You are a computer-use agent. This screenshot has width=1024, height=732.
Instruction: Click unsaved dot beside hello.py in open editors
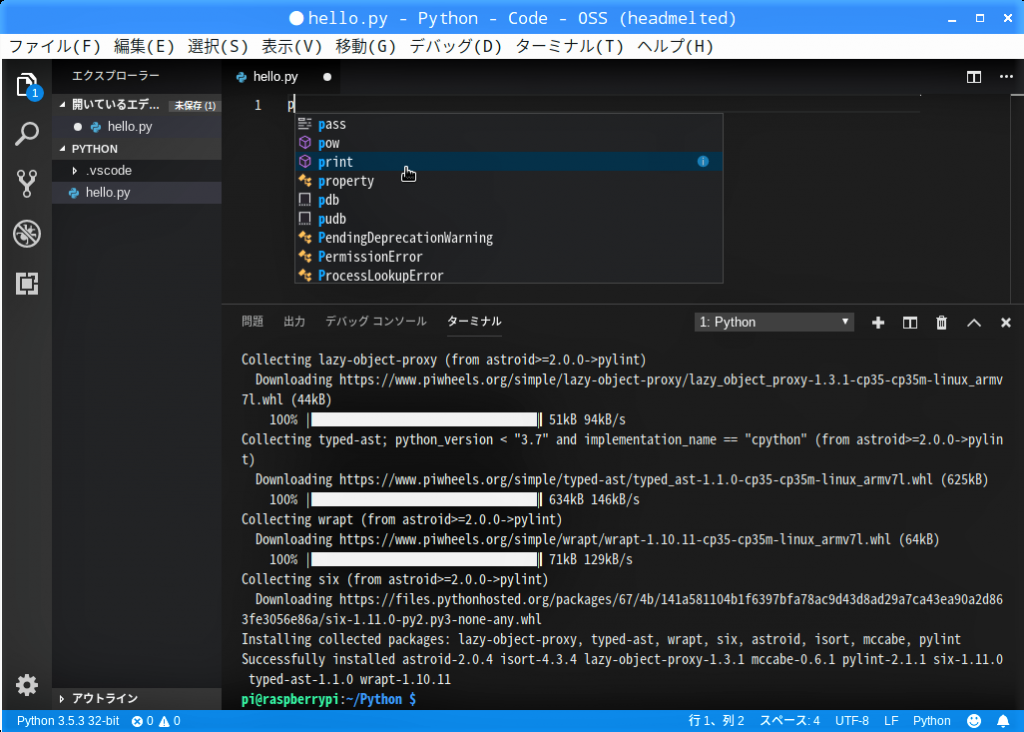(78, 127)
